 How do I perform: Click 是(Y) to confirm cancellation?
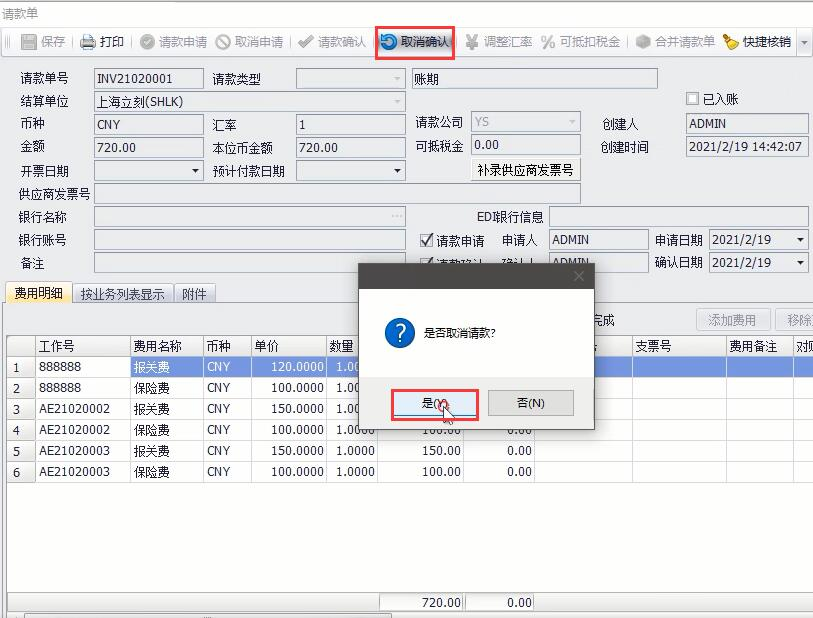[x=434, y=403]
